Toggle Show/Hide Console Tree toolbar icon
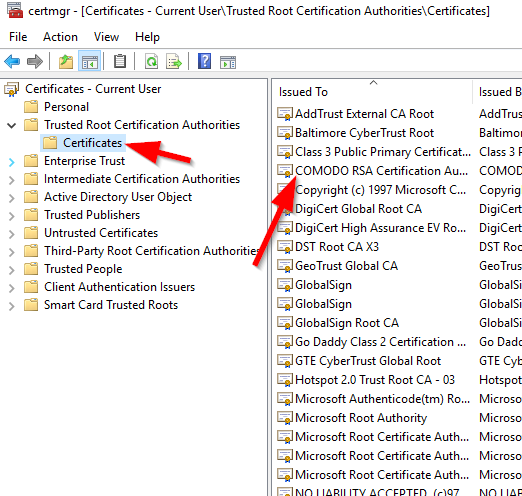 click(x=90, y=61)
